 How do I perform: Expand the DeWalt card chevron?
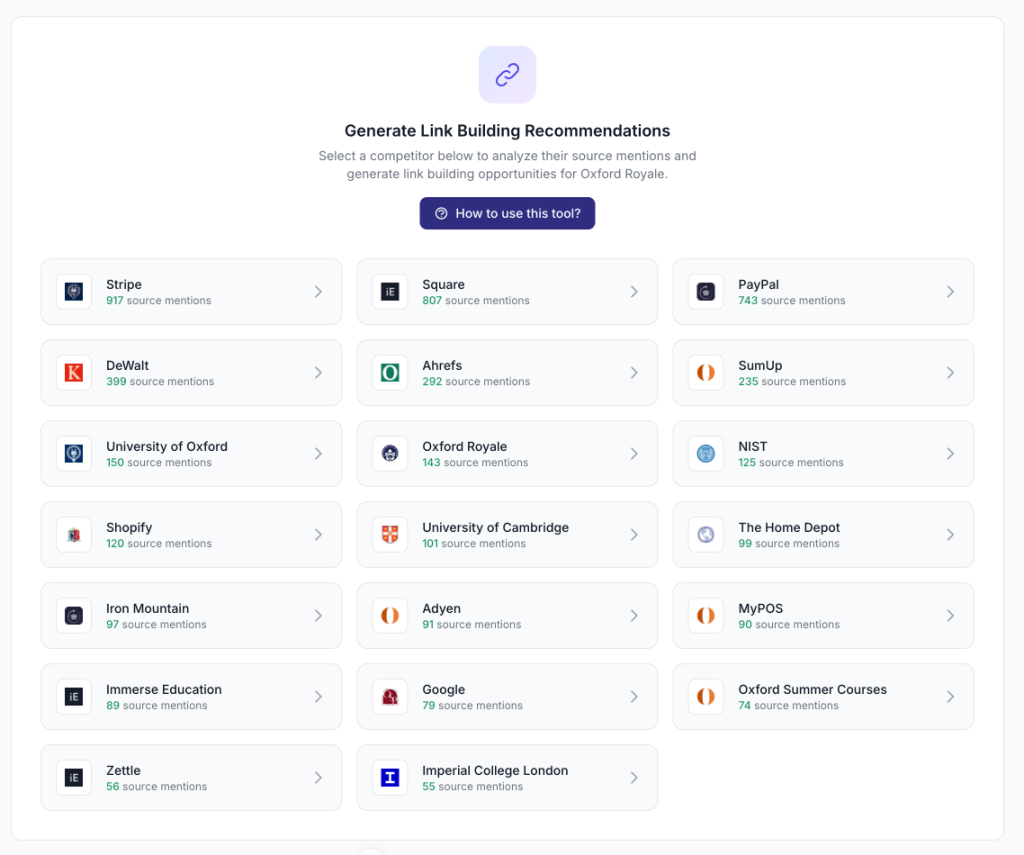(318, 372)
